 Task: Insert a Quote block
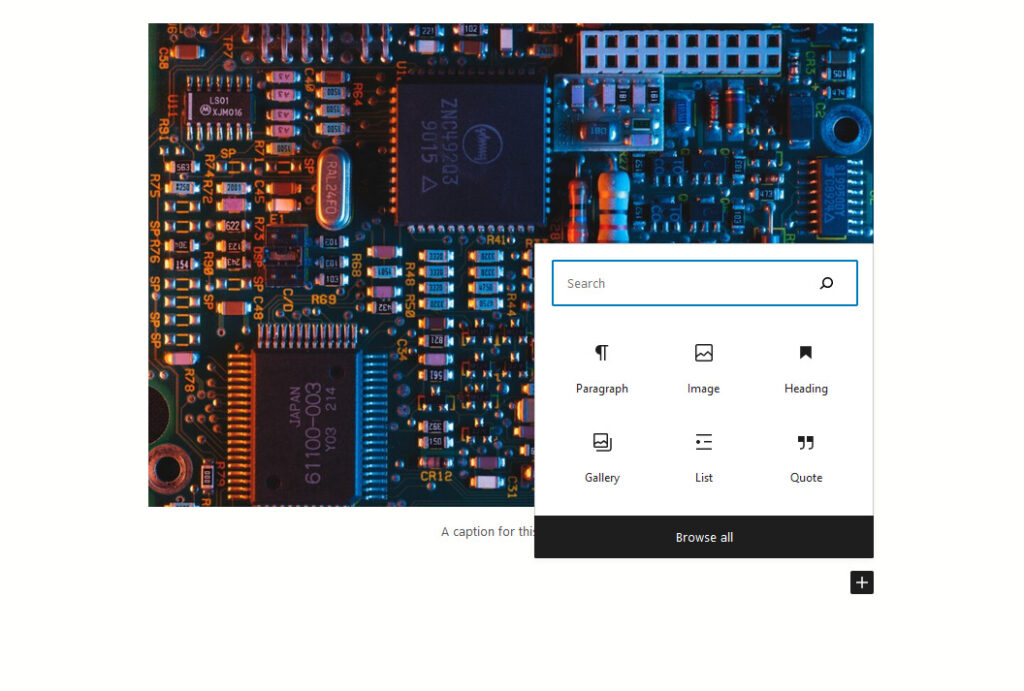tap(805, 458)
